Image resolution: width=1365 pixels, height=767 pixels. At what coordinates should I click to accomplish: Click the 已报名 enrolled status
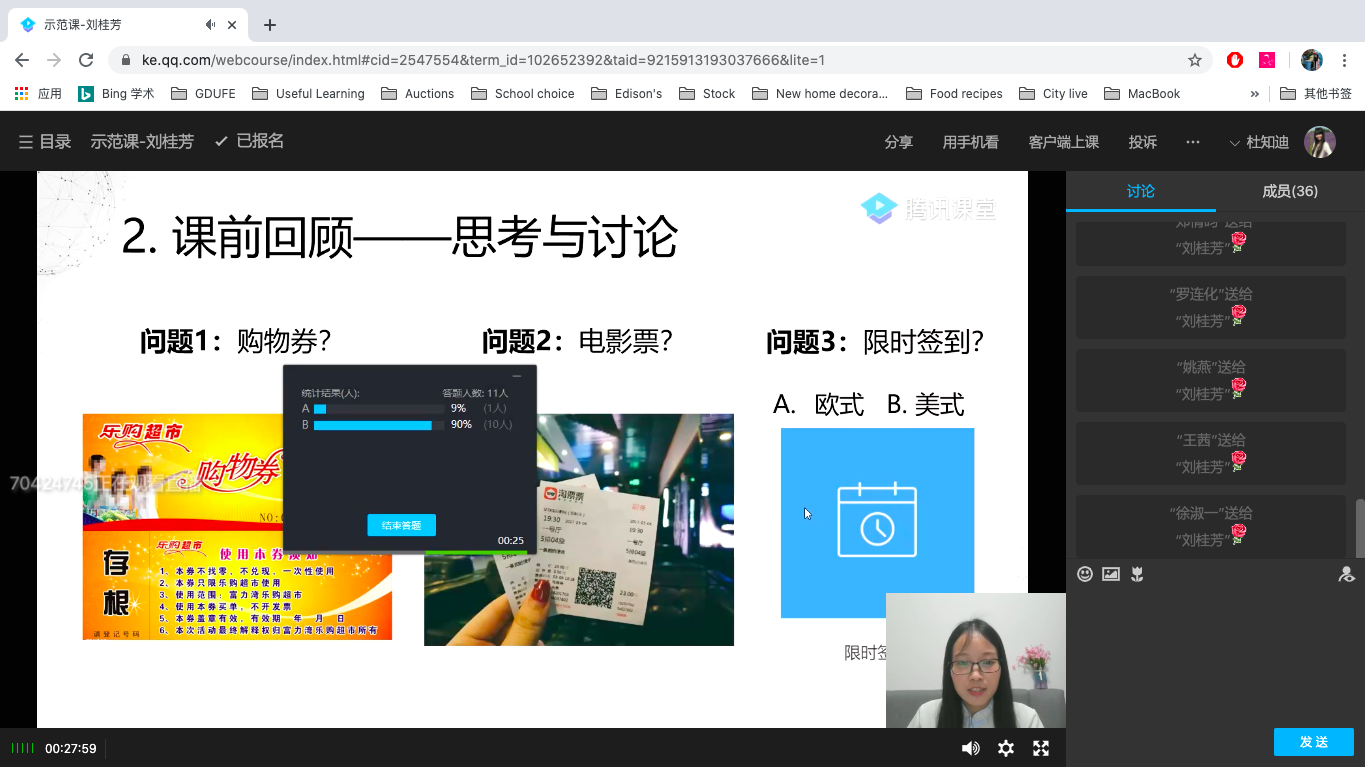[249, 141]
